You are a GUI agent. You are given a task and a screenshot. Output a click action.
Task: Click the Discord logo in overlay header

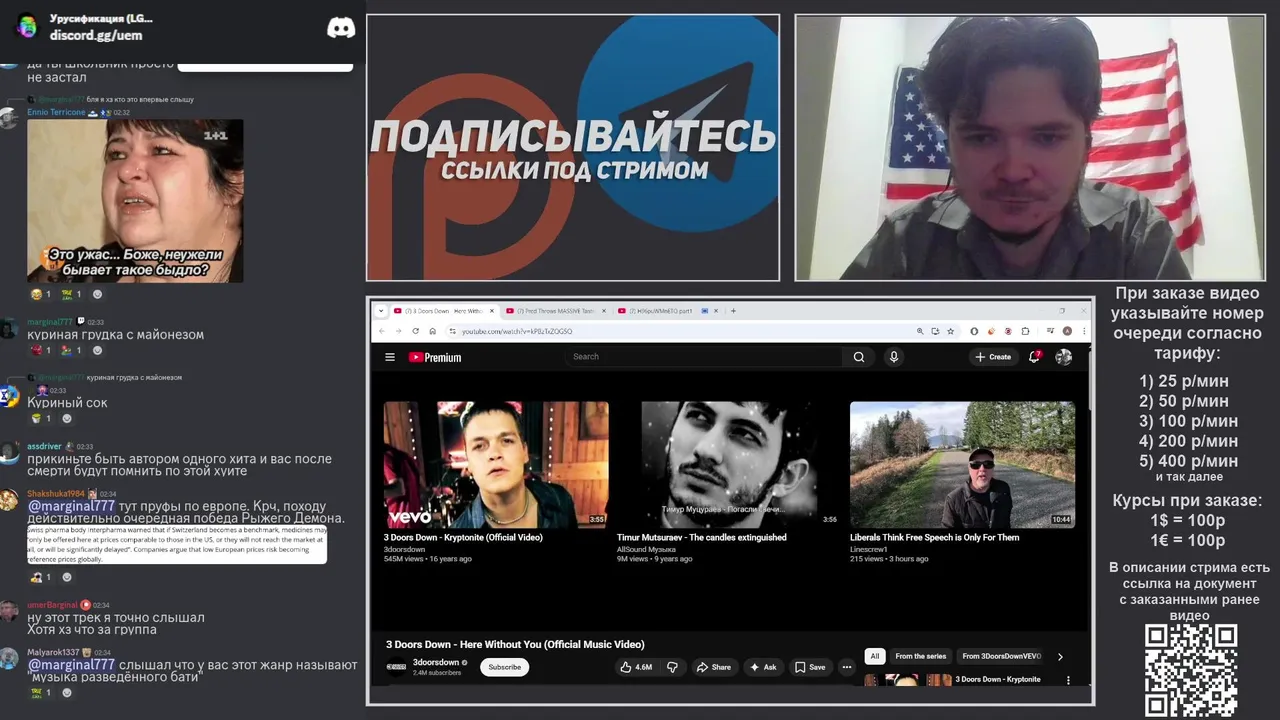click(x=341, y=28)
